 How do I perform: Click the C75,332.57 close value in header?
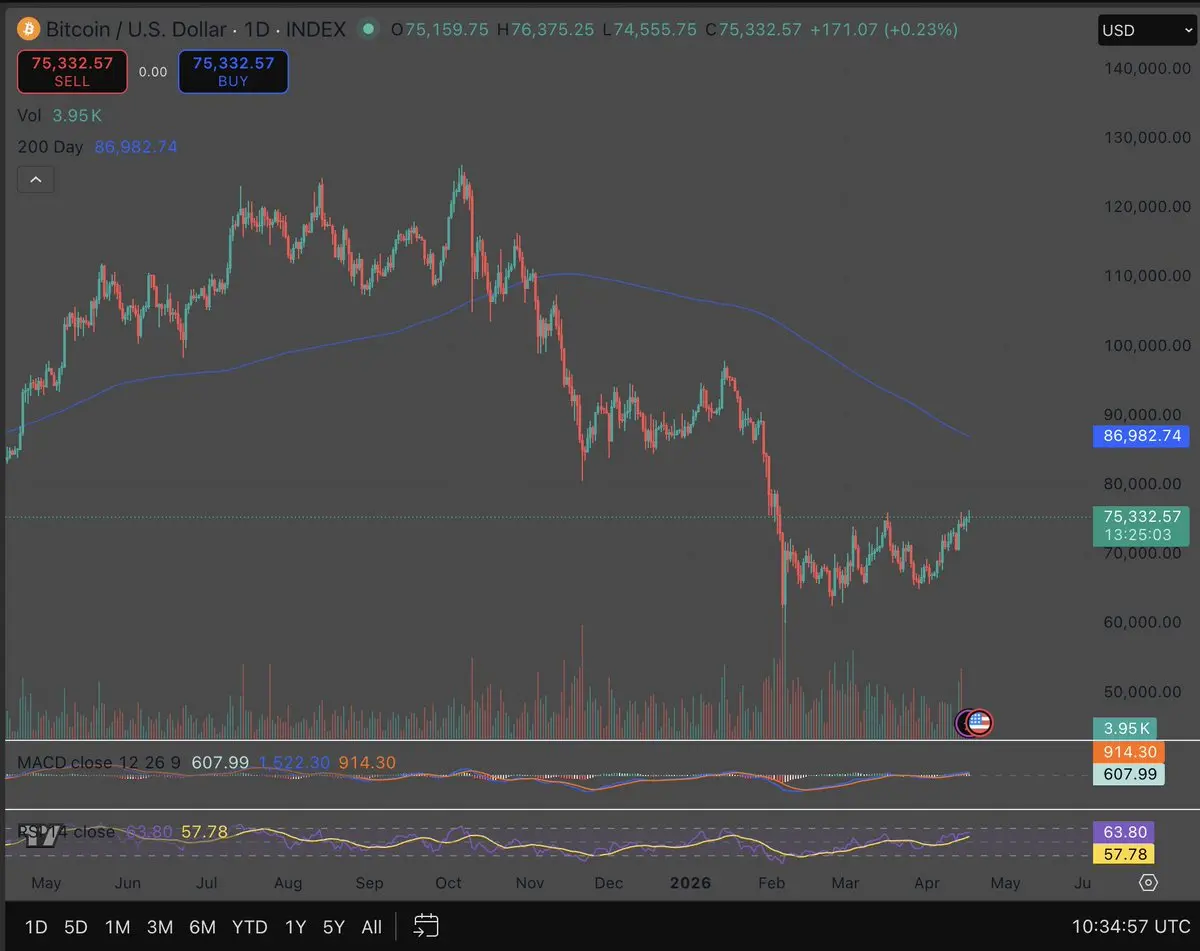(753, 30)
